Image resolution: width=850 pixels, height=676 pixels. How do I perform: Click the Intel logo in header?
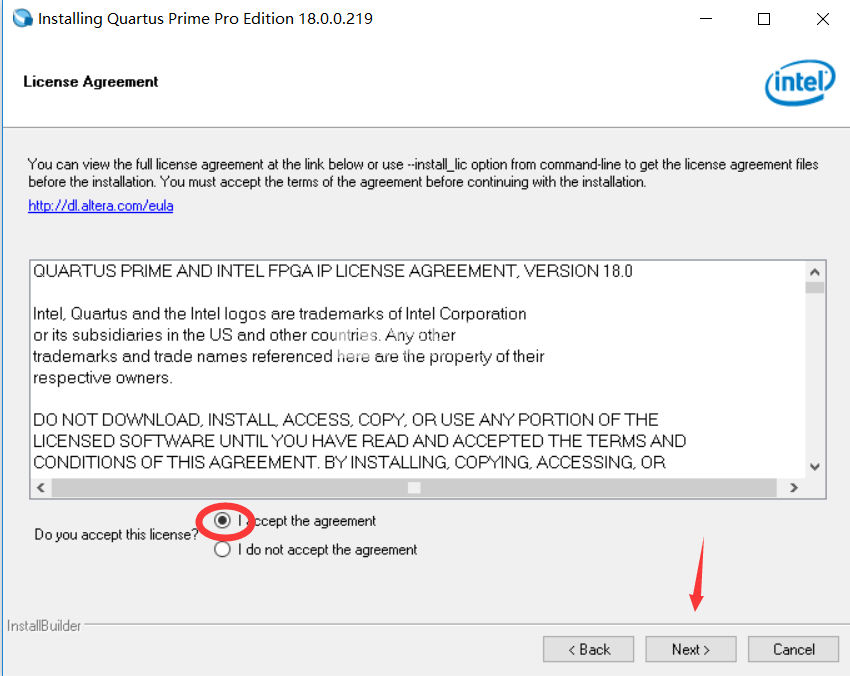(800, 82)
